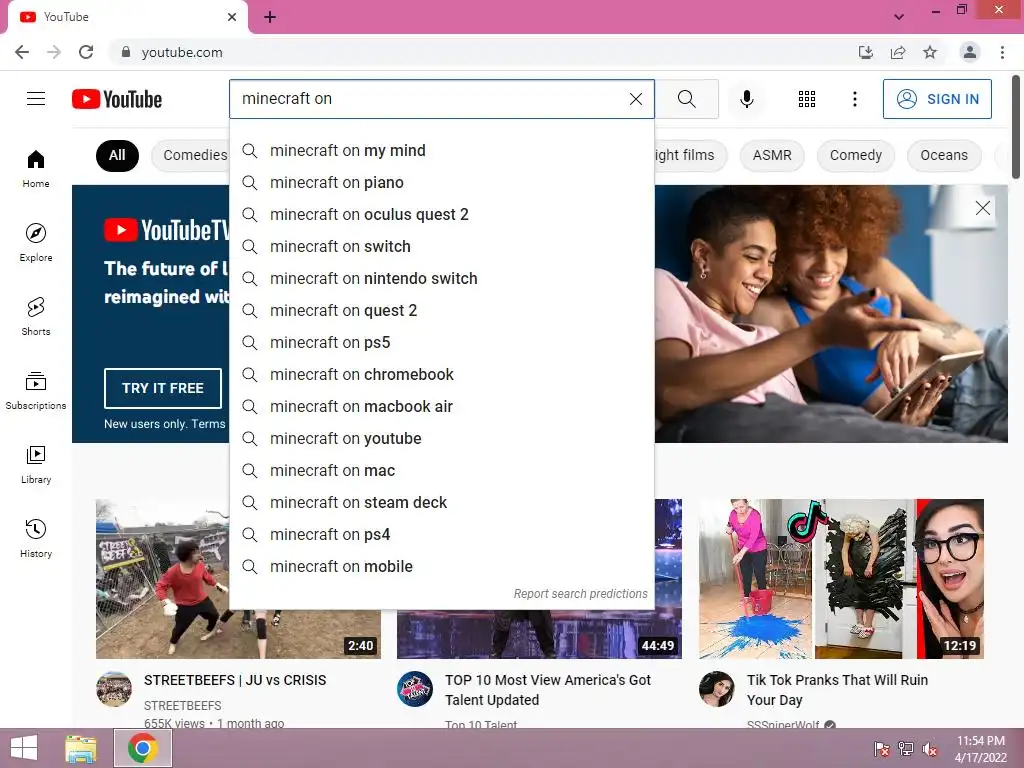Select suggestion minecraft on switch
Image resolution: width=1024 pixels, height=768 pixels.
[441, 246]
